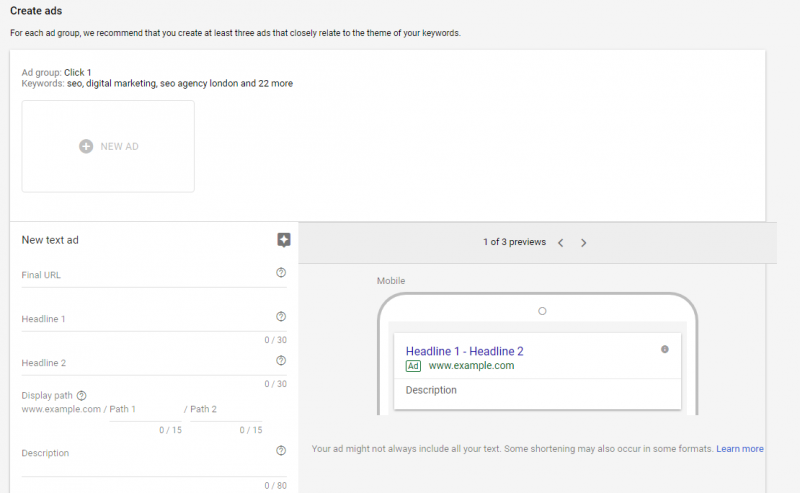
Task: Open Final URL help question mark
Action: tap(281, 273)
